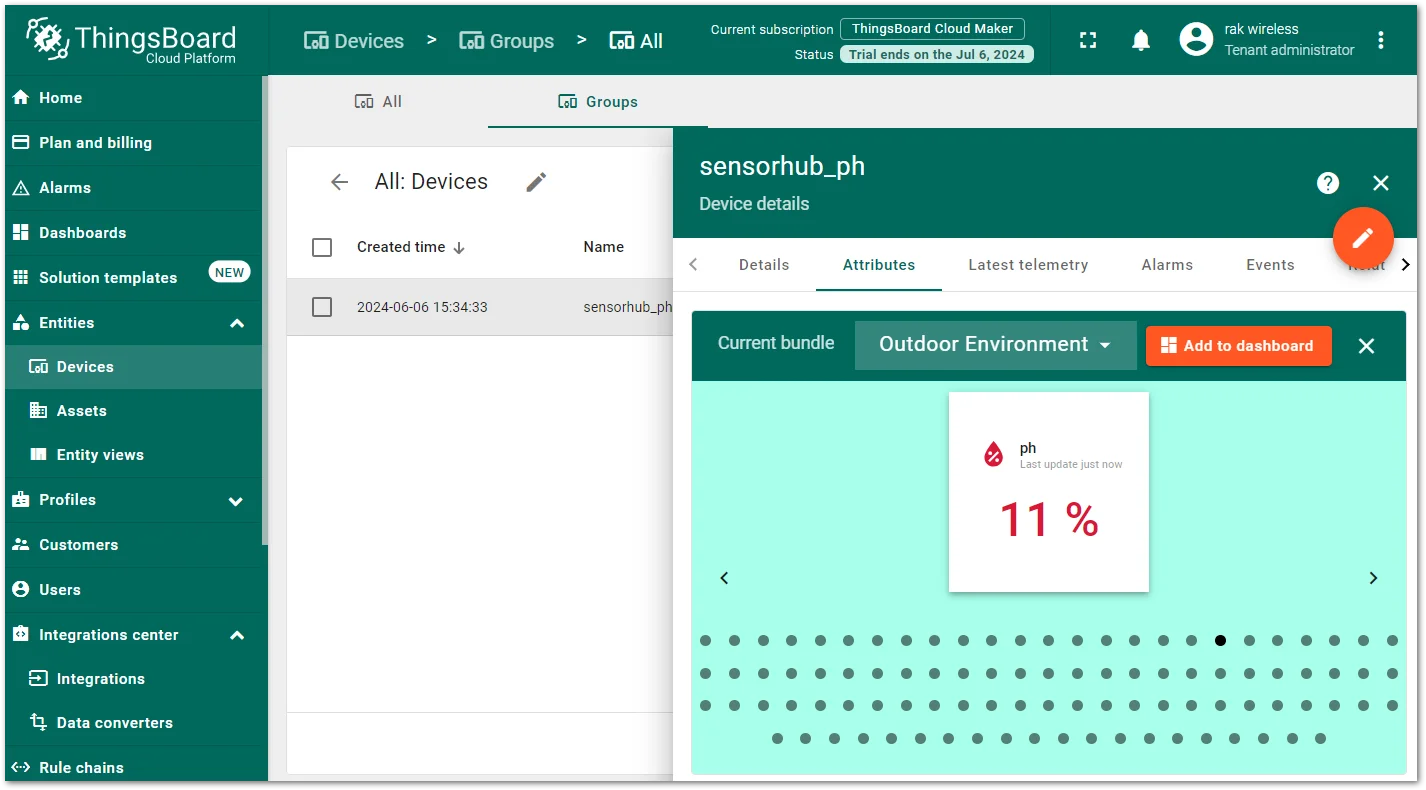1426x790 pixels.
Task: Click the Data converters transform icon
Action: click(38, 723)
